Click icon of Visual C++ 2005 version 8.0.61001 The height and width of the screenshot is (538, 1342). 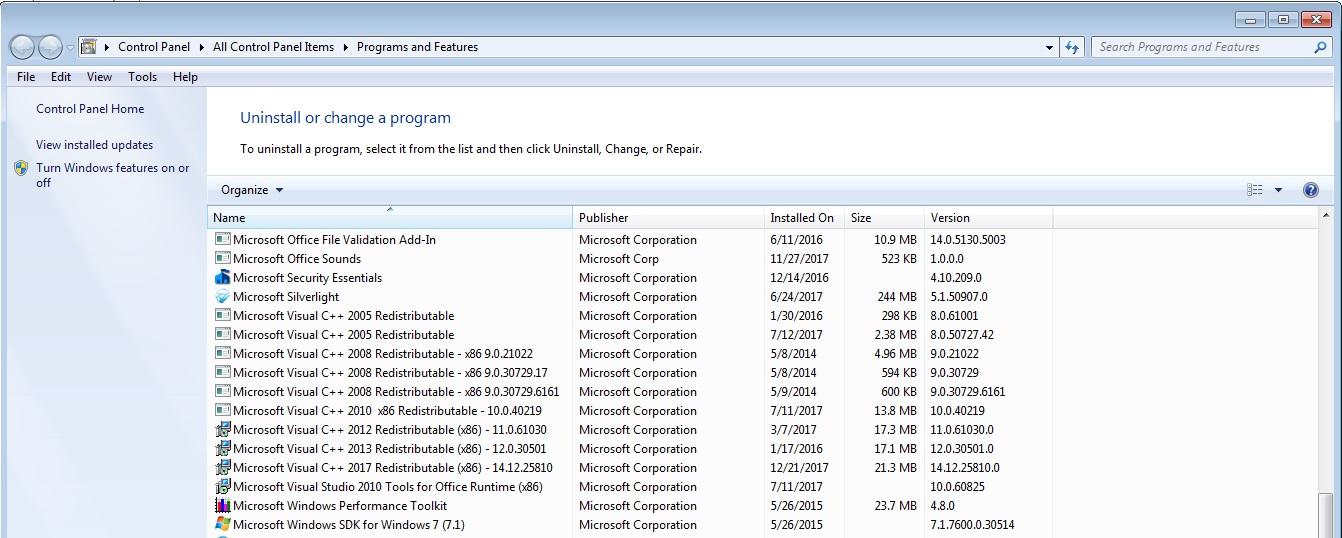[x=223, y=316]
